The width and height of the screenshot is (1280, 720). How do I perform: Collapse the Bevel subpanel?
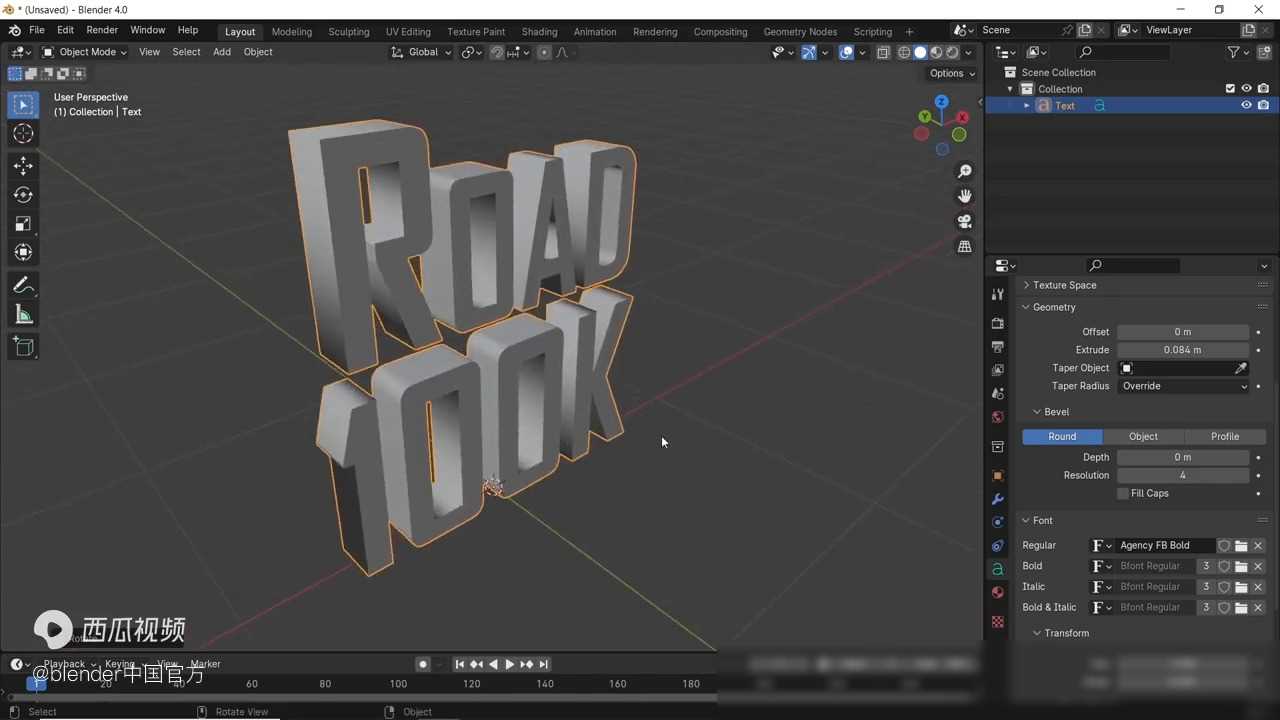click(1056, 412)
